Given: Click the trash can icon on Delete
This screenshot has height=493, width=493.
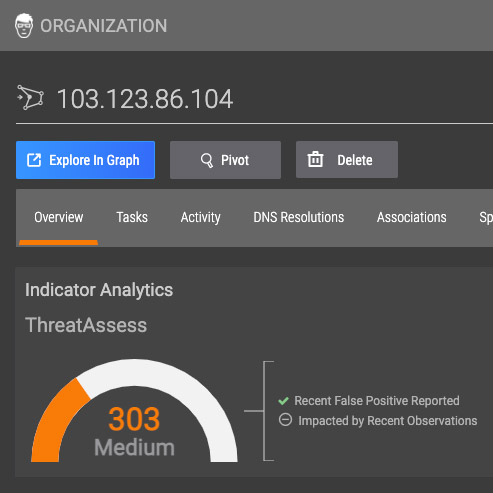Looking at the screenshot, I should [x=315, y=159].
